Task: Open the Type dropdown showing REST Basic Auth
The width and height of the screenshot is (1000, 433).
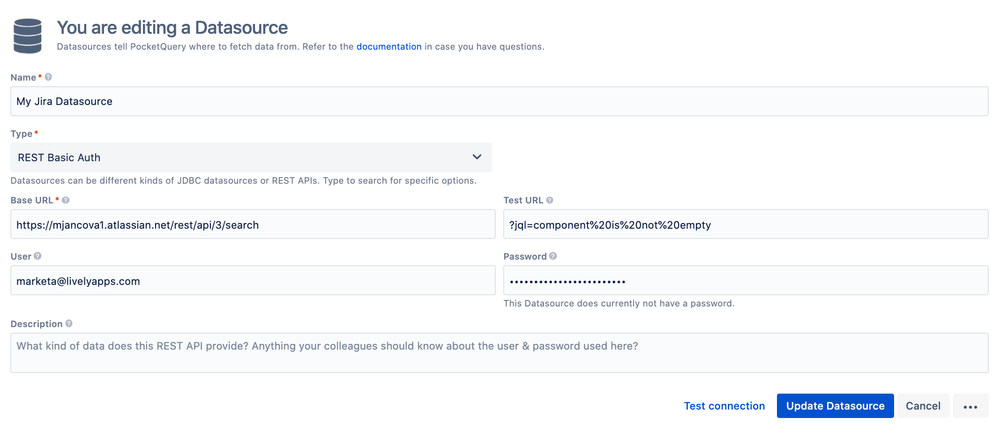Action: tap(251, 157)
